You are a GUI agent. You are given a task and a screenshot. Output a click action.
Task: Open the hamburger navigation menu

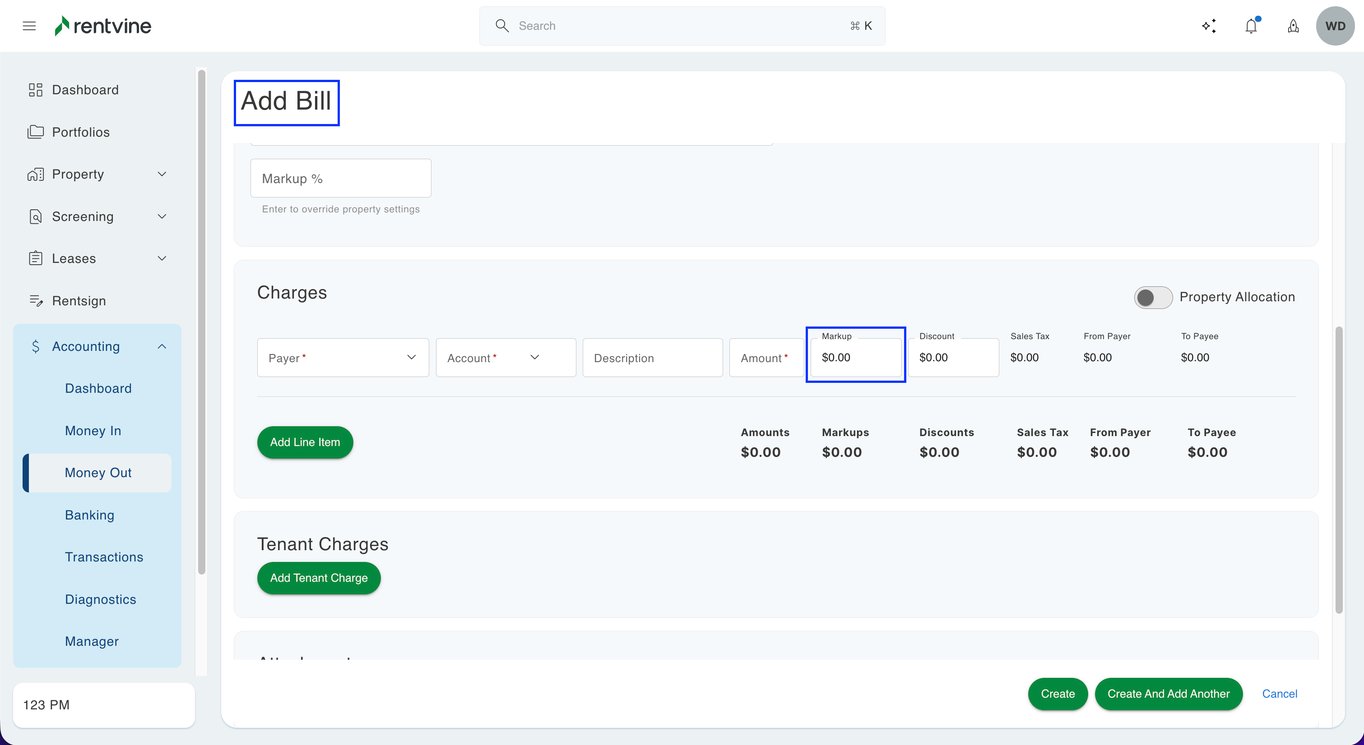[x=29, y=26]
